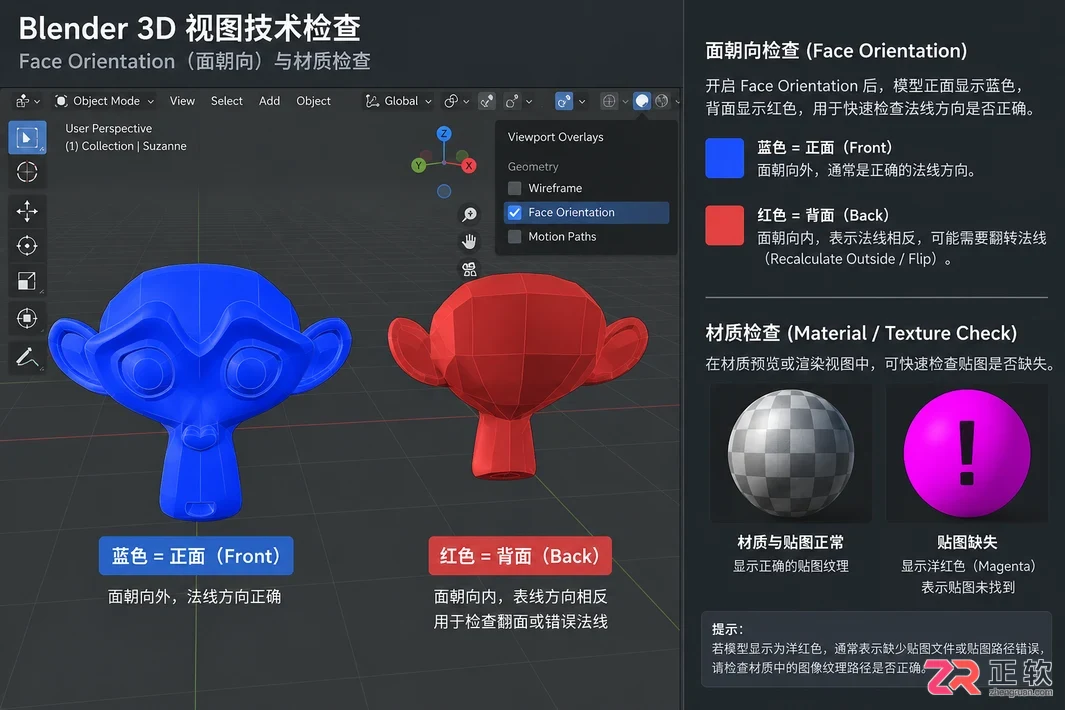Open the proportional editing falloff dropdown
Screen dimensions: 1065x710
(x=529, y=101)
